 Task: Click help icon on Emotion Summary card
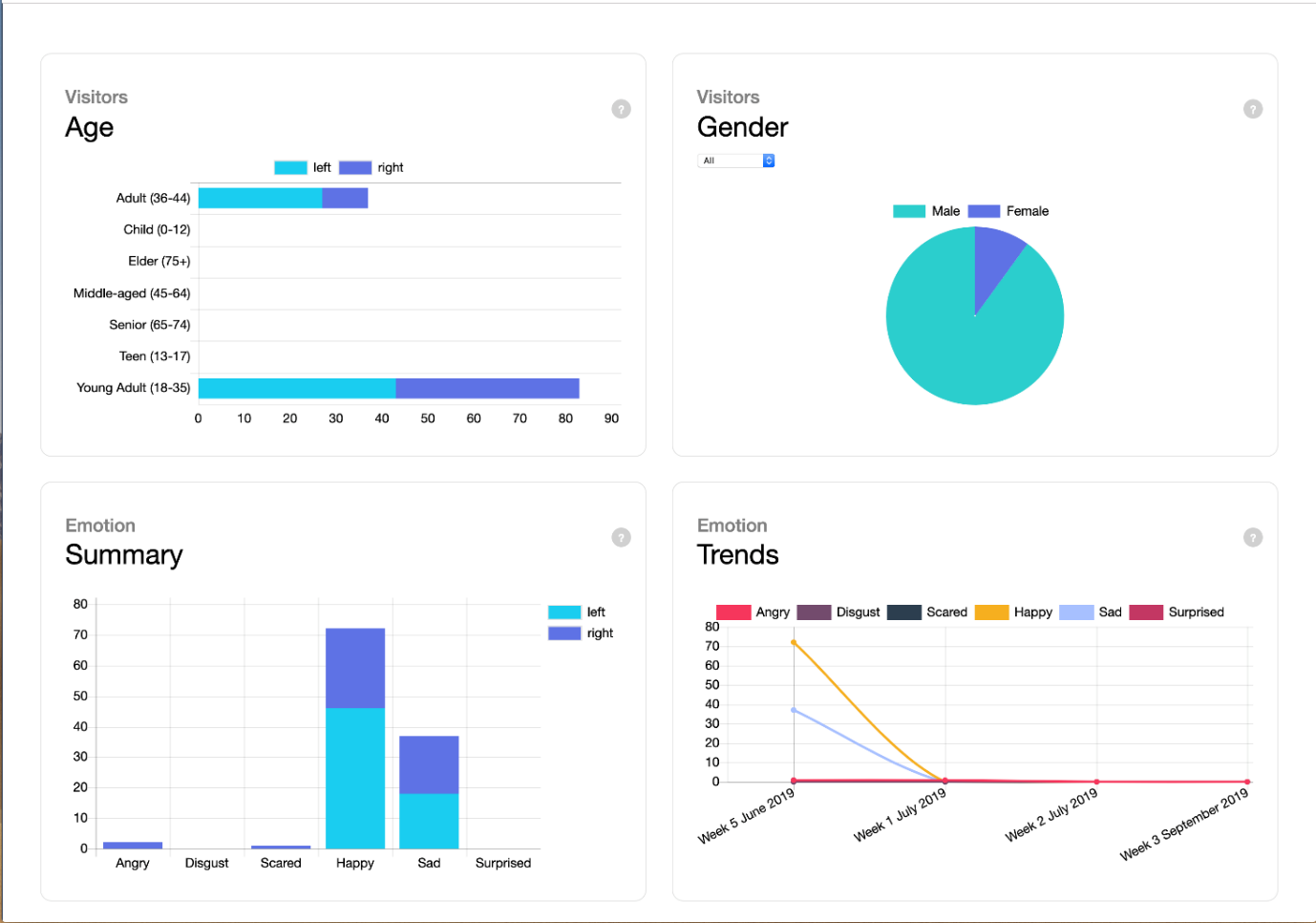[621, 537]
